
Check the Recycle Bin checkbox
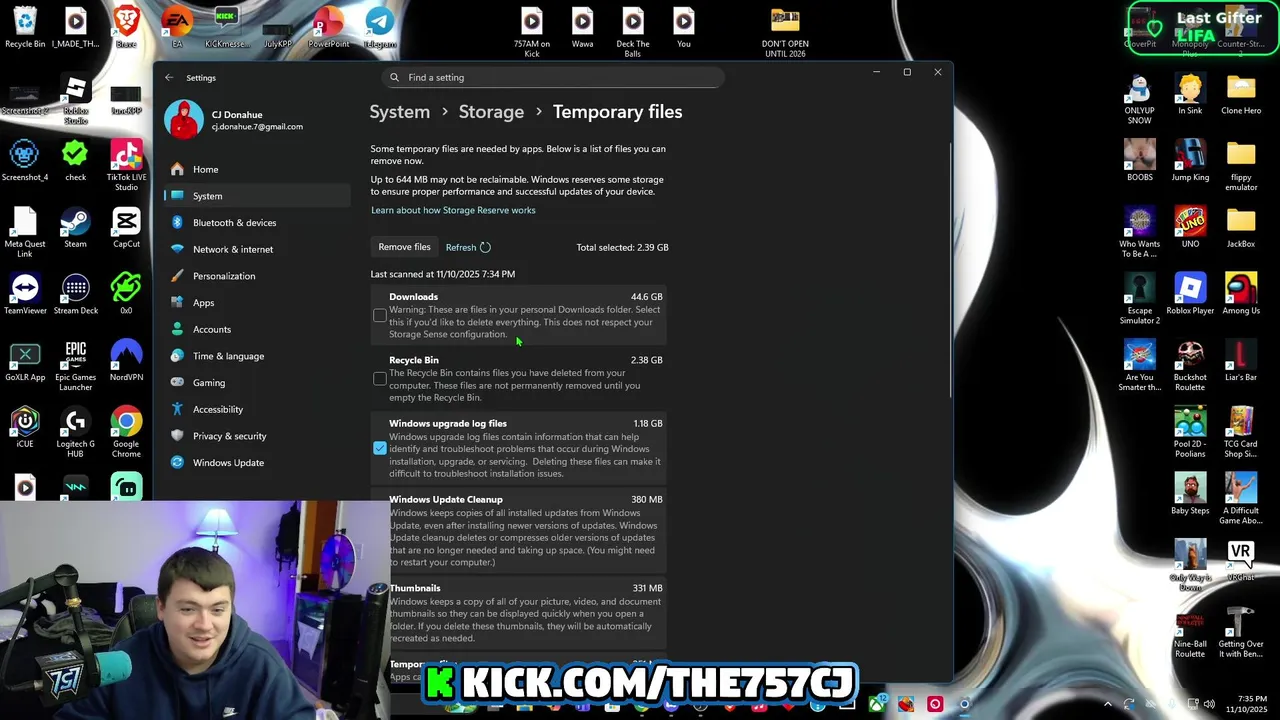pyautogui.click(x=380, y=379)
